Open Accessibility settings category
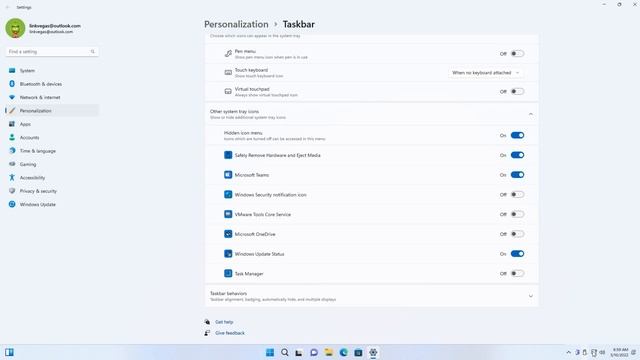The height and width of the screenshot is (360, 640). (x=52, y=178)
